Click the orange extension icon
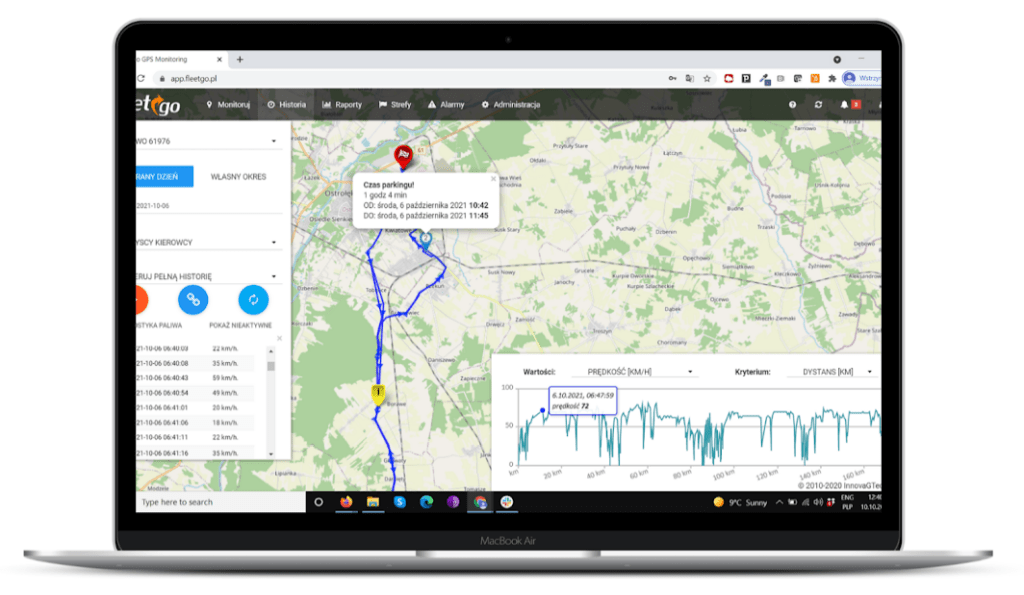1024x595 pixels. [x=815, y=78]
